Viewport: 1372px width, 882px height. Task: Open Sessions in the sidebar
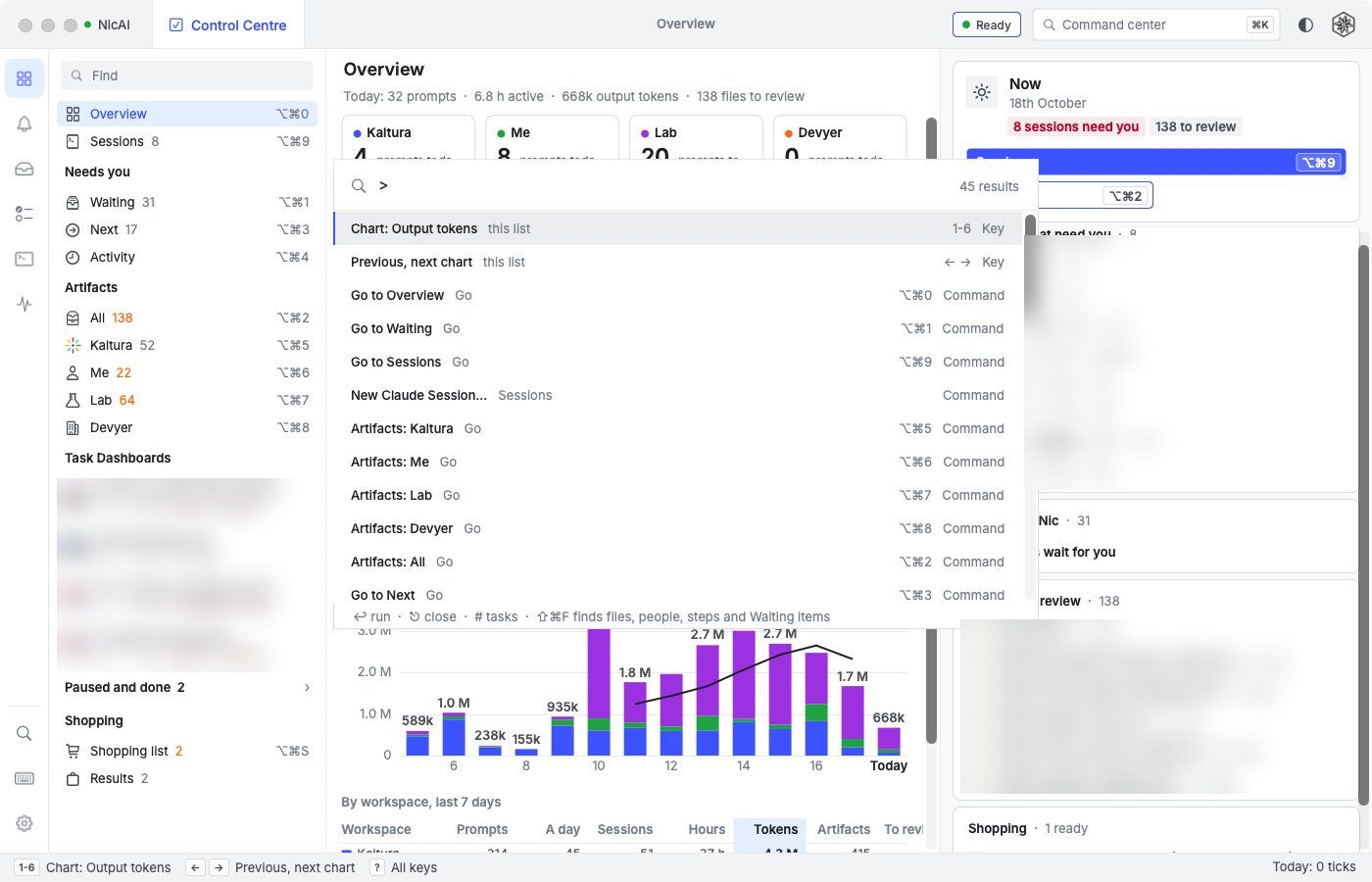pyautogui.click(x=187, y=141)
